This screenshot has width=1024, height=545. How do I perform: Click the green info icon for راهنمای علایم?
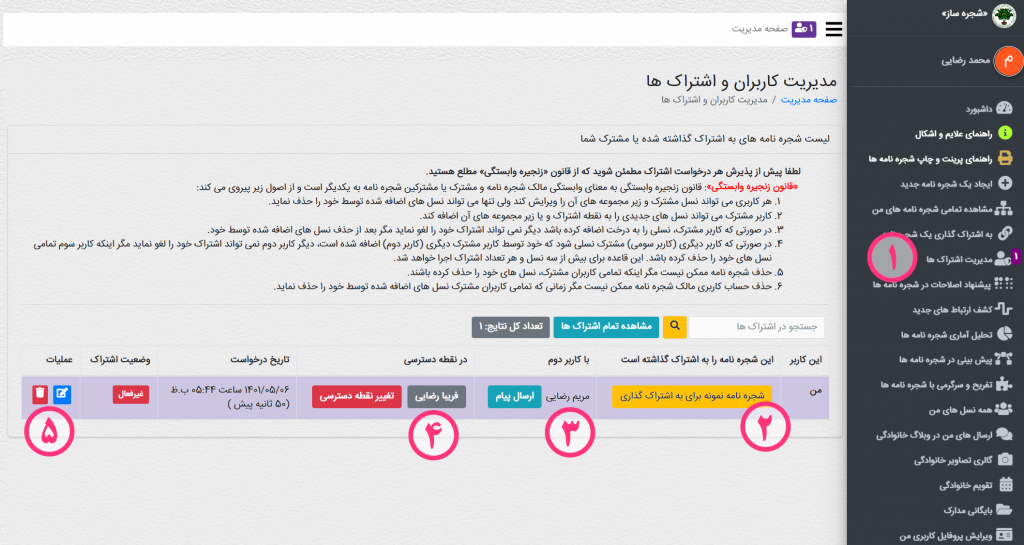point(1005,133)
